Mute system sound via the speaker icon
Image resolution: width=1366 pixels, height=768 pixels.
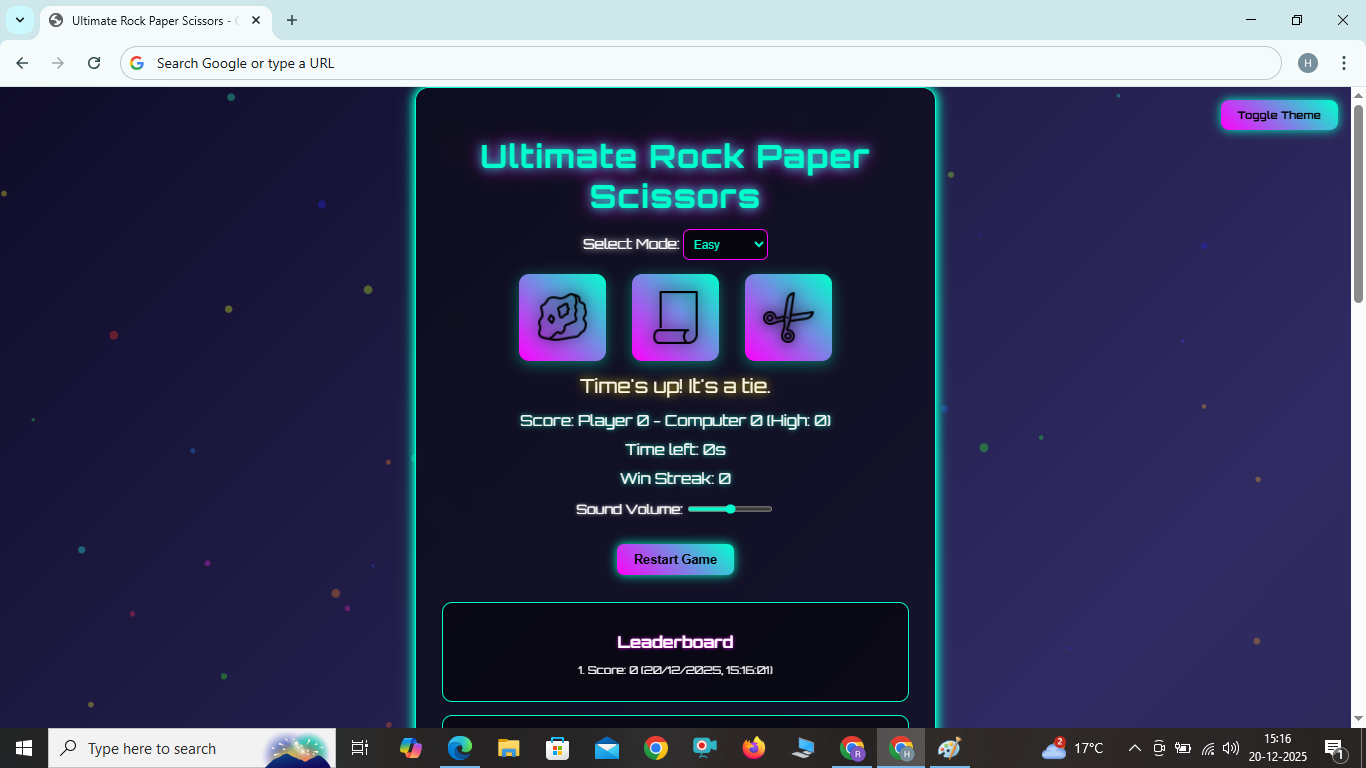[1229, 748]
